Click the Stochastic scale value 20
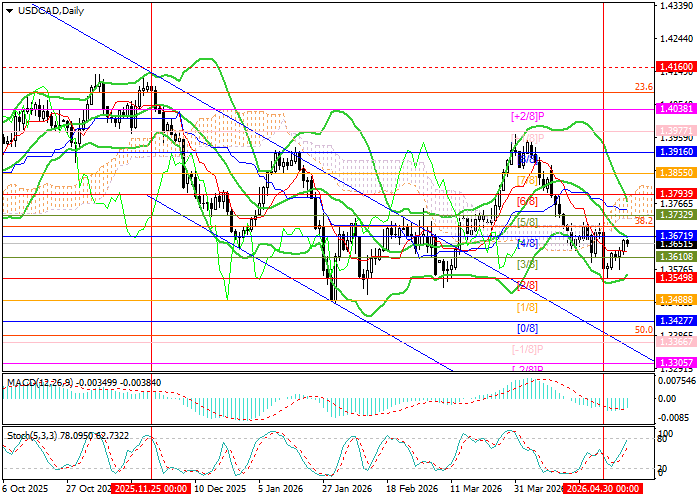 [x=663, y=468]
